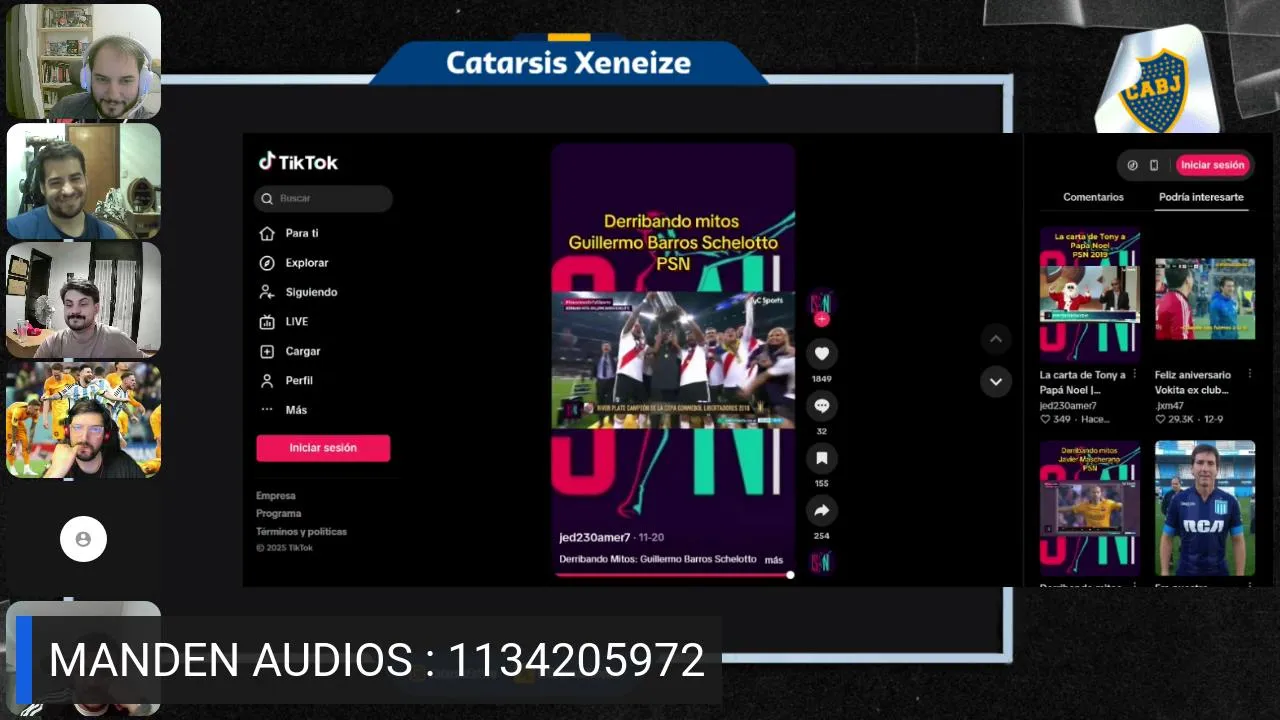
Task: Click the Buscar search field
Action: click(323, 198)
